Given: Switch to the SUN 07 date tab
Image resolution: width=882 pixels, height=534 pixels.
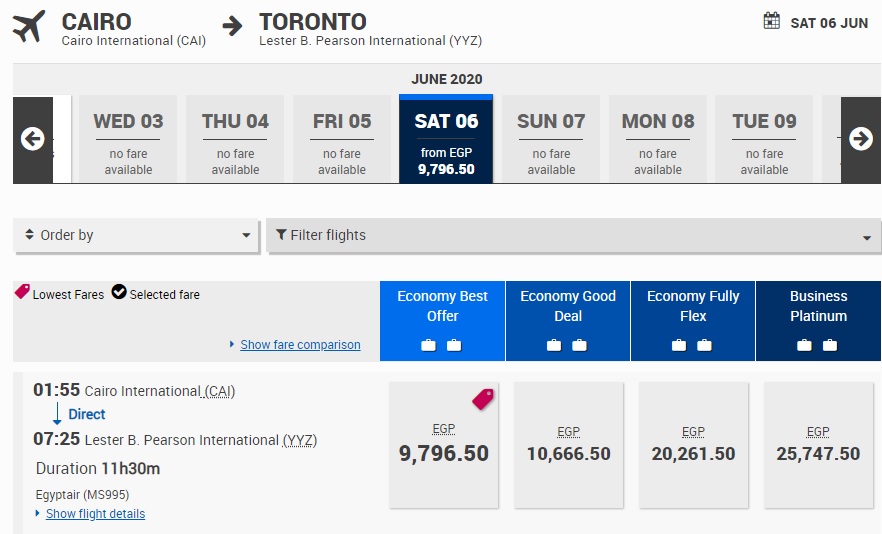Looking at the screenshot, I should point(551,140).
